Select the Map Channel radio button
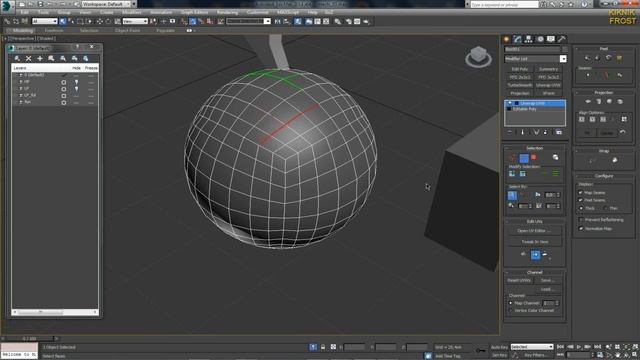 (x=511, y=303)
